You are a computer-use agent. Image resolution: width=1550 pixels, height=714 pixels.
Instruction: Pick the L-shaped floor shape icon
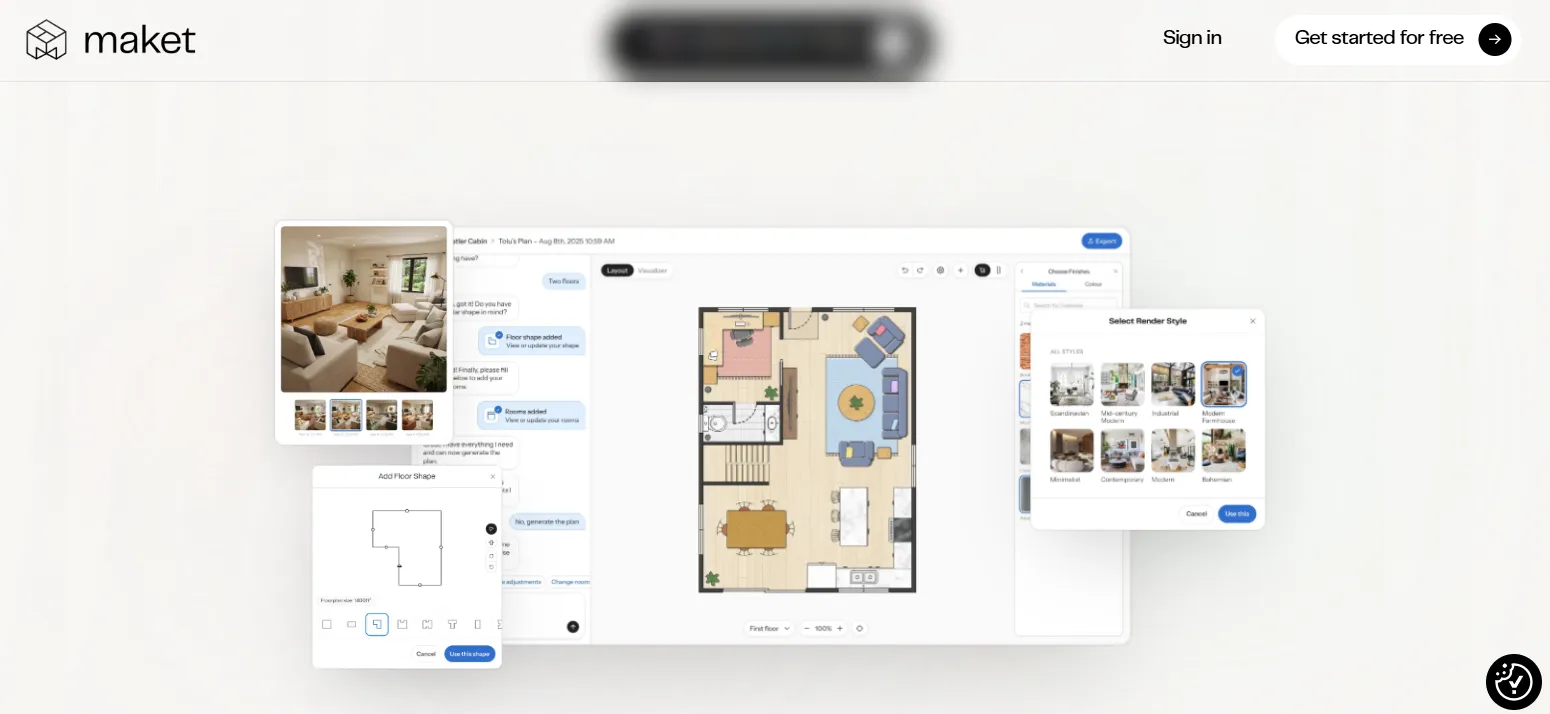(x=377, y=625)
